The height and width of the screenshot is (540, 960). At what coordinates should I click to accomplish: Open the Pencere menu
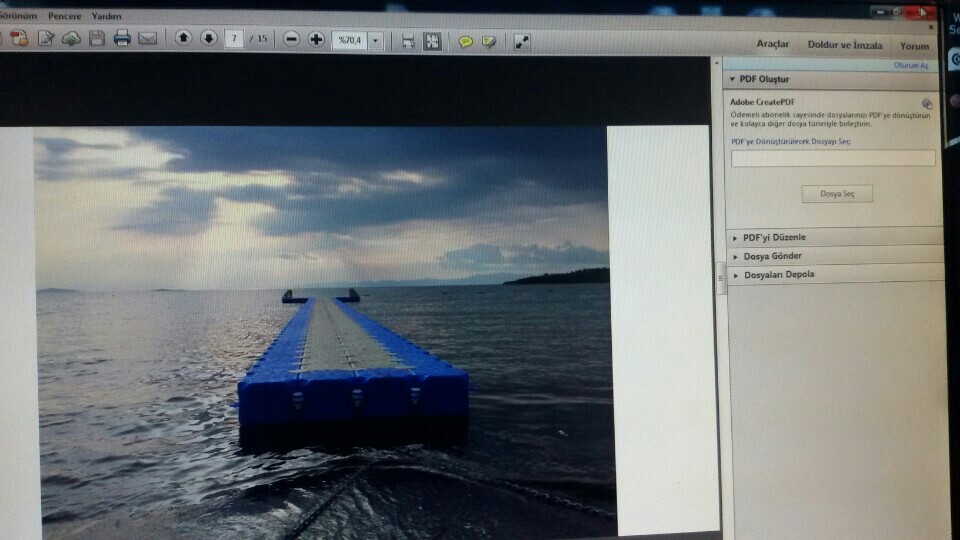tap(64, 16)
